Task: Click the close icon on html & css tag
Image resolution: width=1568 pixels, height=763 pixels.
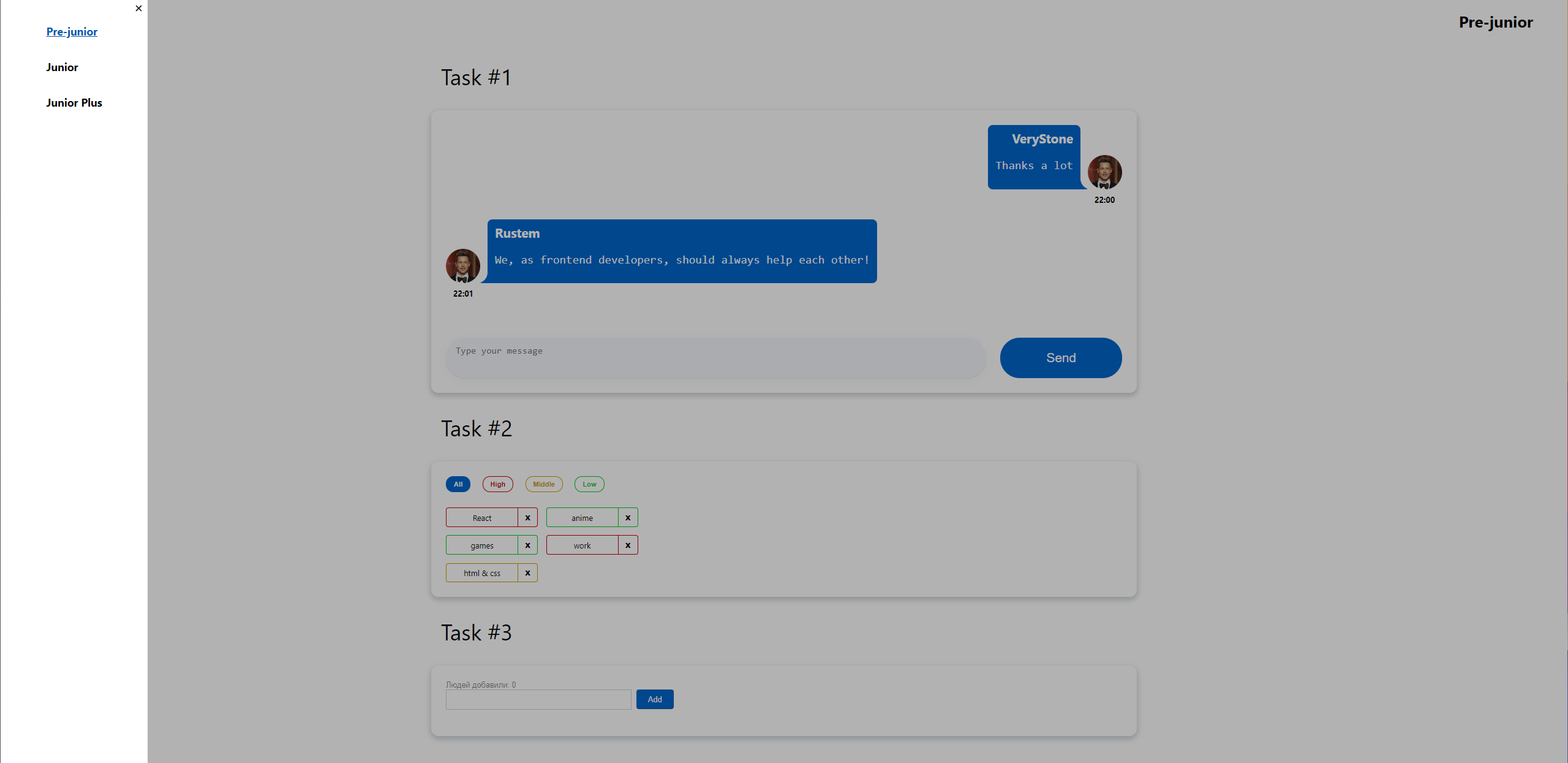Action: pos(528,572)
